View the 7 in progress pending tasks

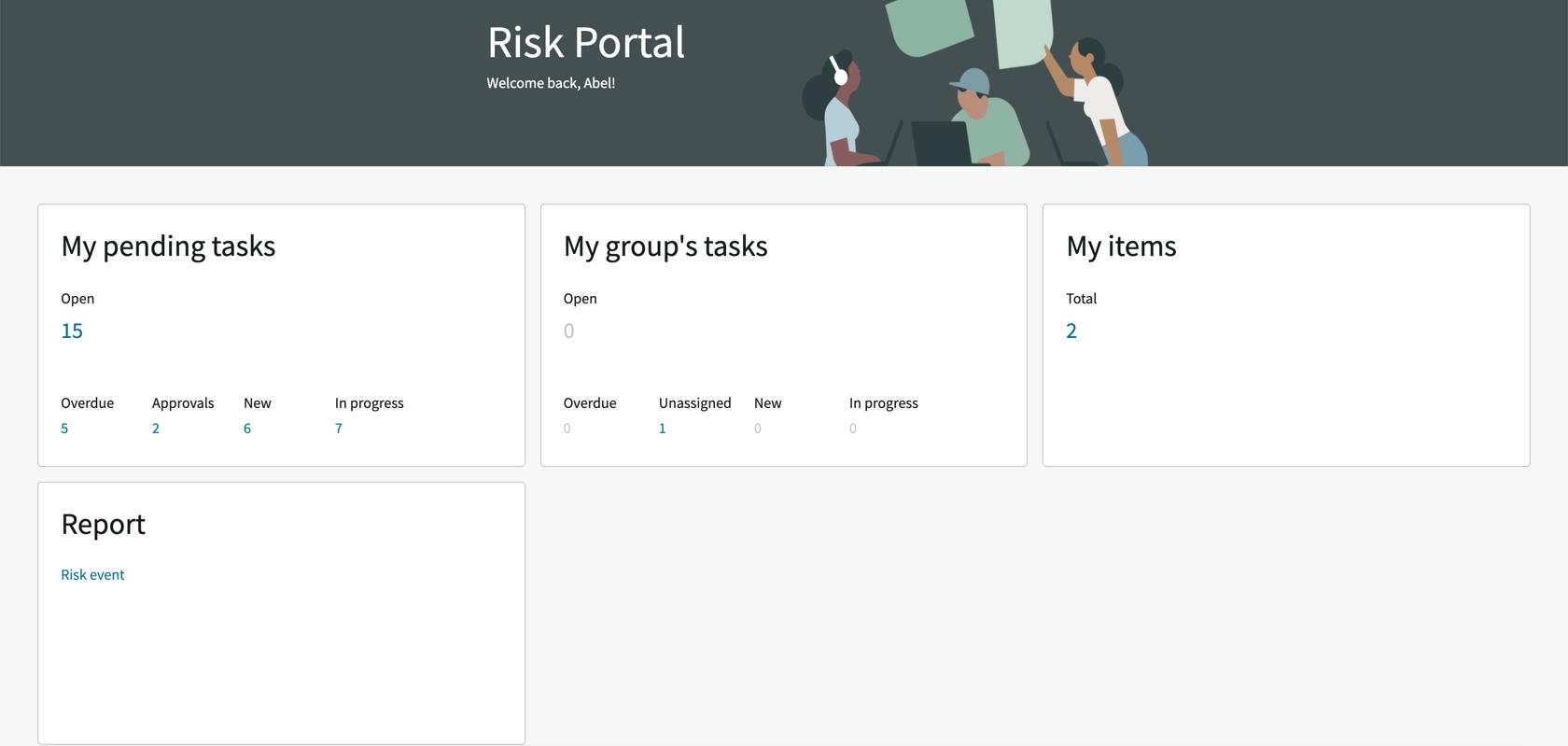tap(339, 429)
